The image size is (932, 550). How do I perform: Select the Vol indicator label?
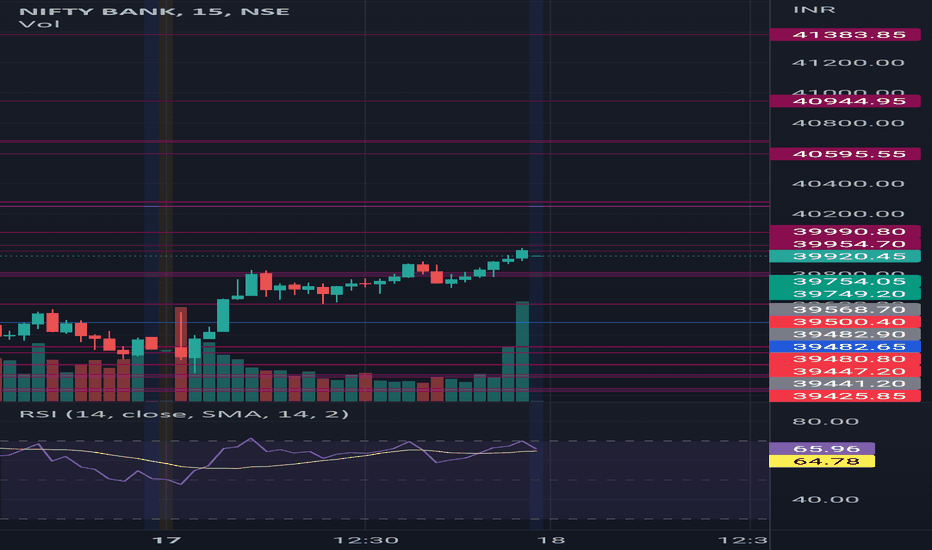pos(39,24)
